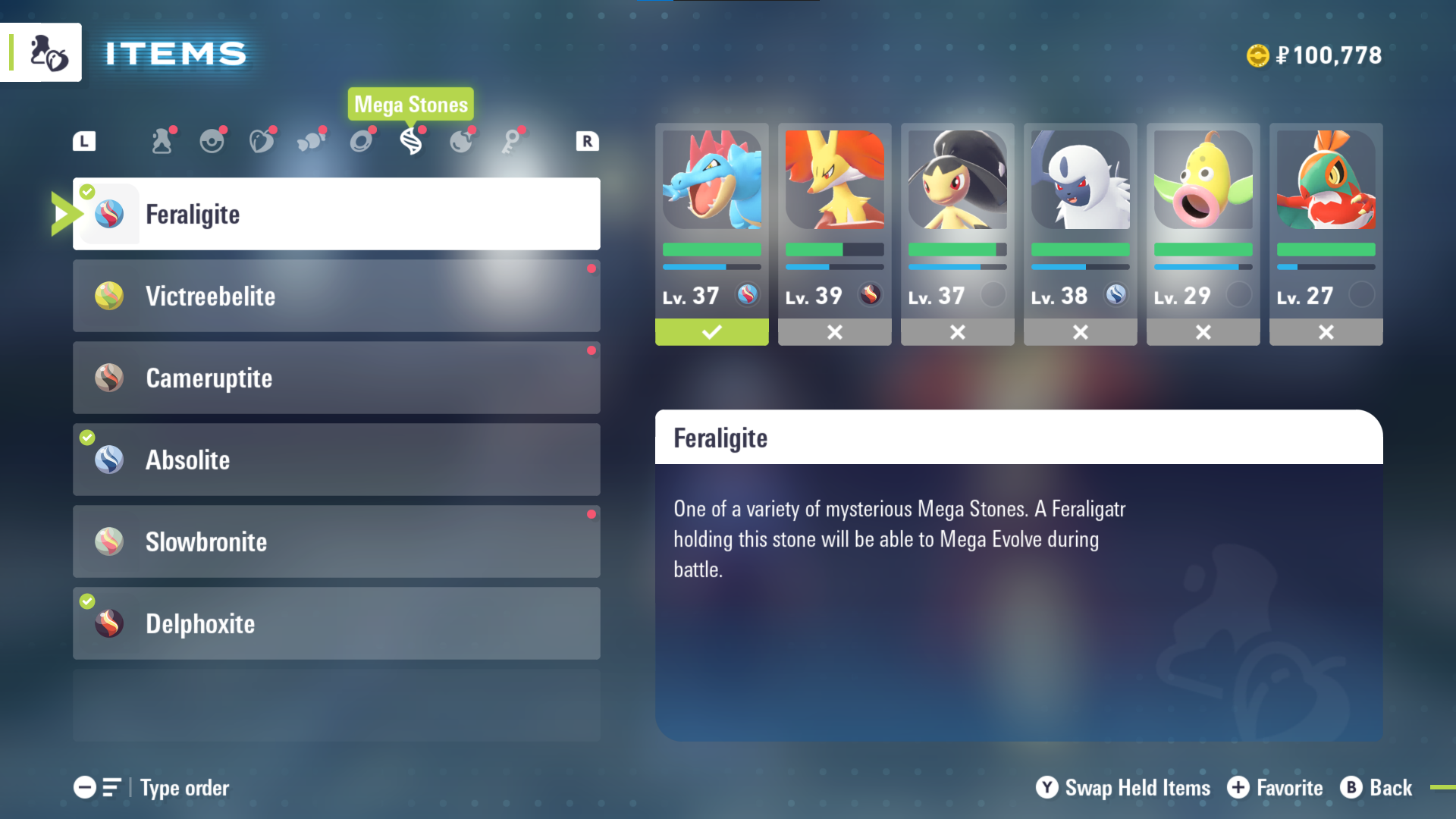
Task: Select the Medicine category icon
Action: tap(162, 141)
